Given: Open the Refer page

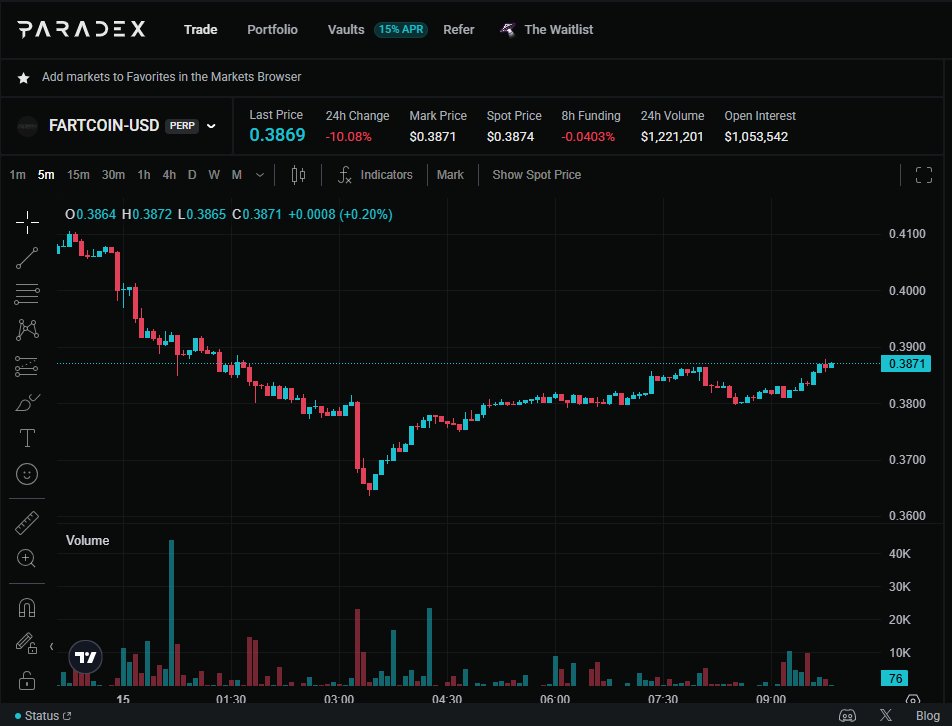Looking at the screenshot, I should [458, 29].
